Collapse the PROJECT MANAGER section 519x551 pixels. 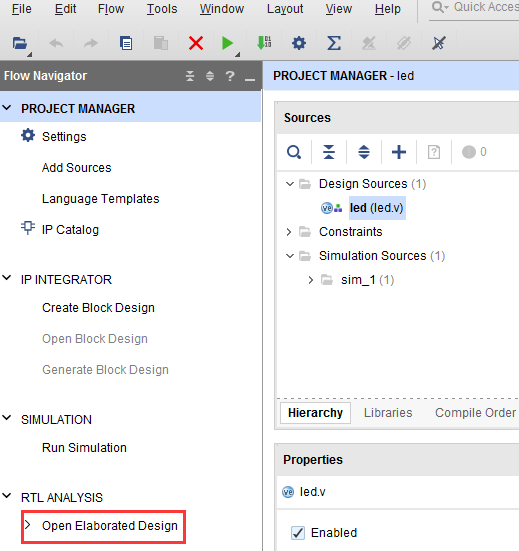click(7, 108)
